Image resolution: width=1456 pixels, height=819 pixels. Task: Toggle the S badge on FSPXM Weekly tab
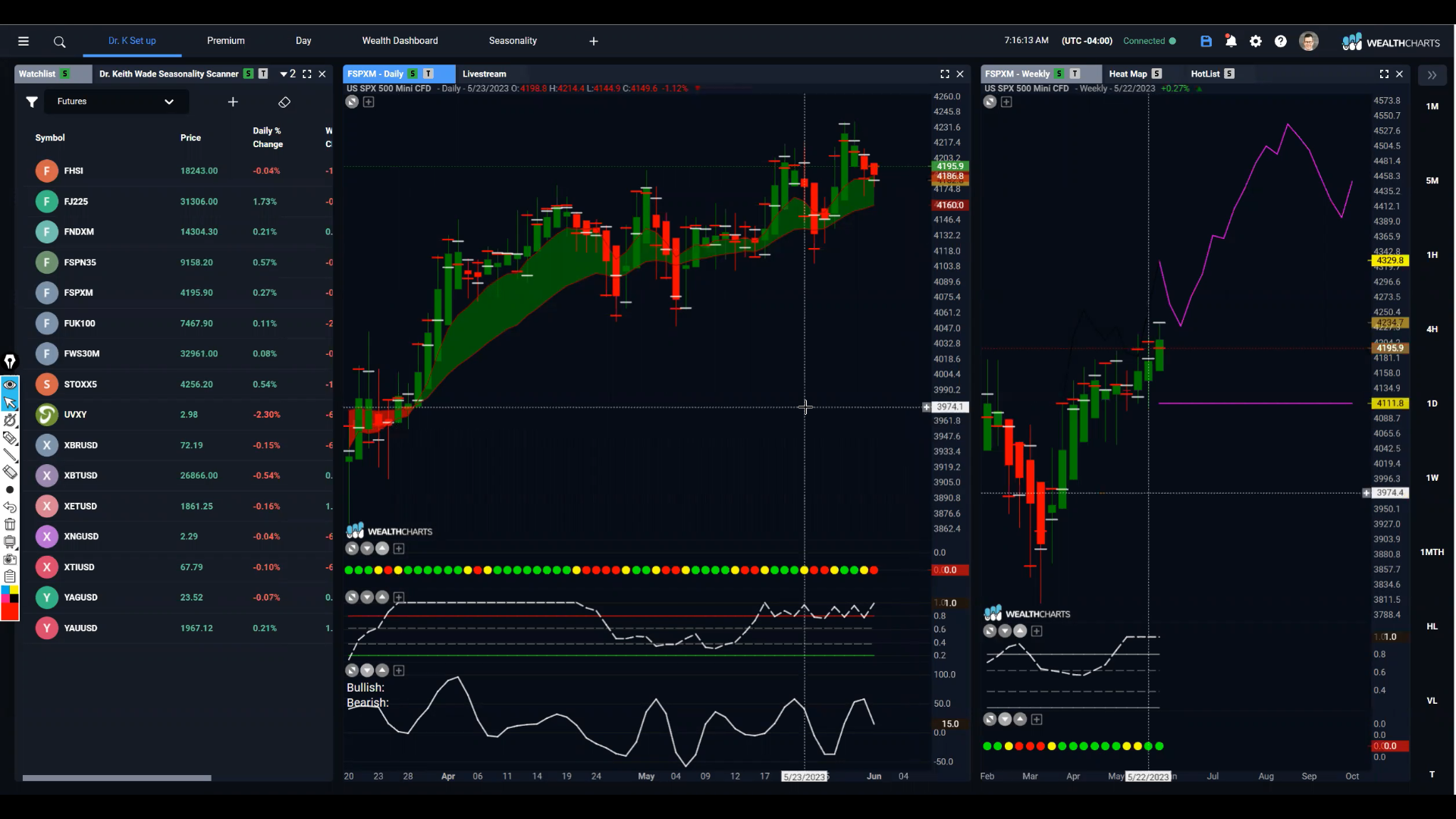pos(1059,74)
